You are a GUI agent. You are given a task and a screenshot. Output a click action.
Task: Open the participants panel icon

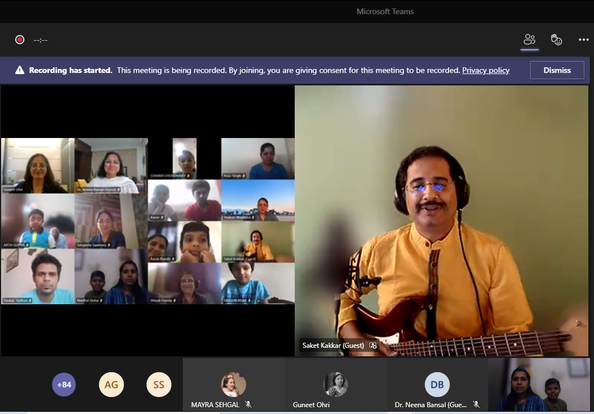[529, 39]
